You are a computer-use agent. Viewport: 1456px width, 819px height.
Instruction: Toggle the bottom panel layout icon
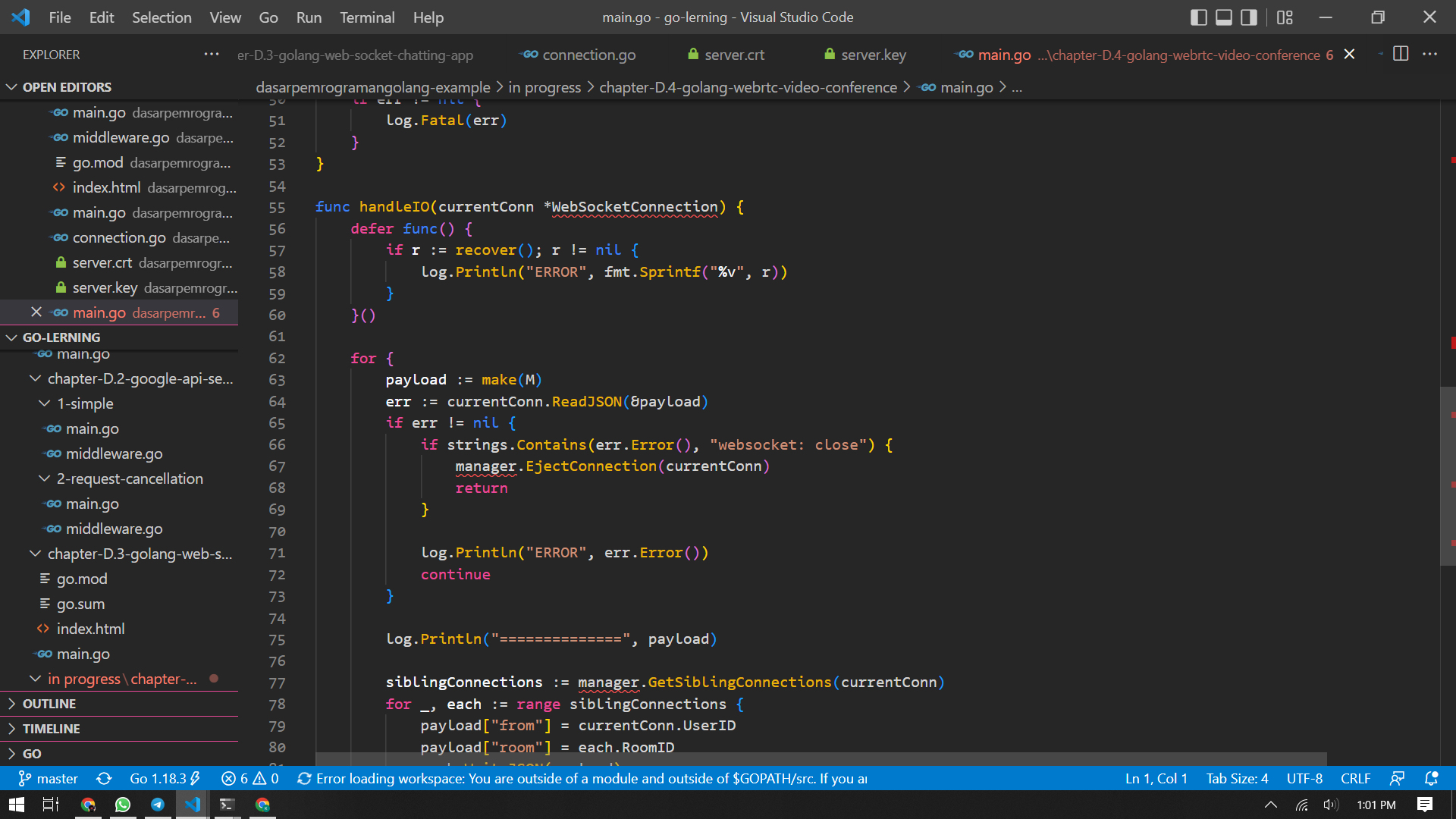point(1223,17)
